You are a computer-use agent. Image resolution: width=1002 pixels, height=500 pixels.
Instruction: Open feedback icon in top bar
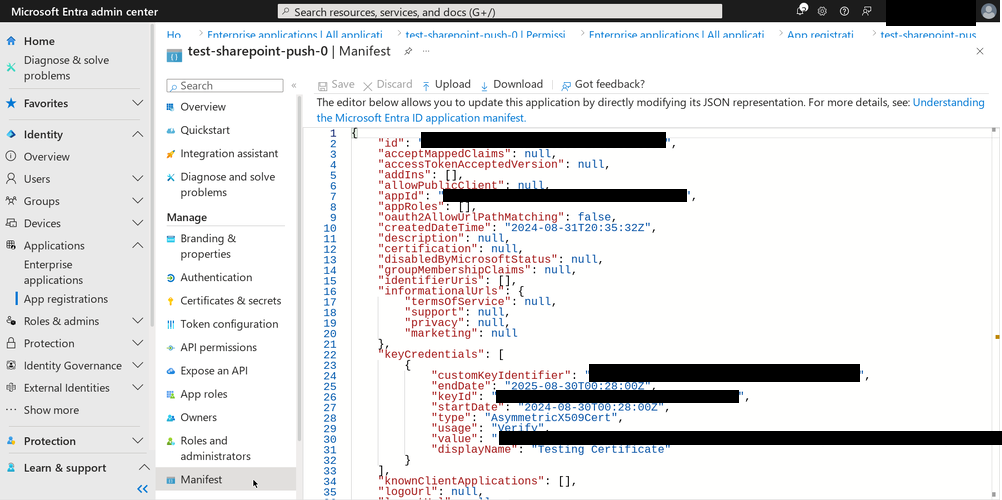click(867, 12)
